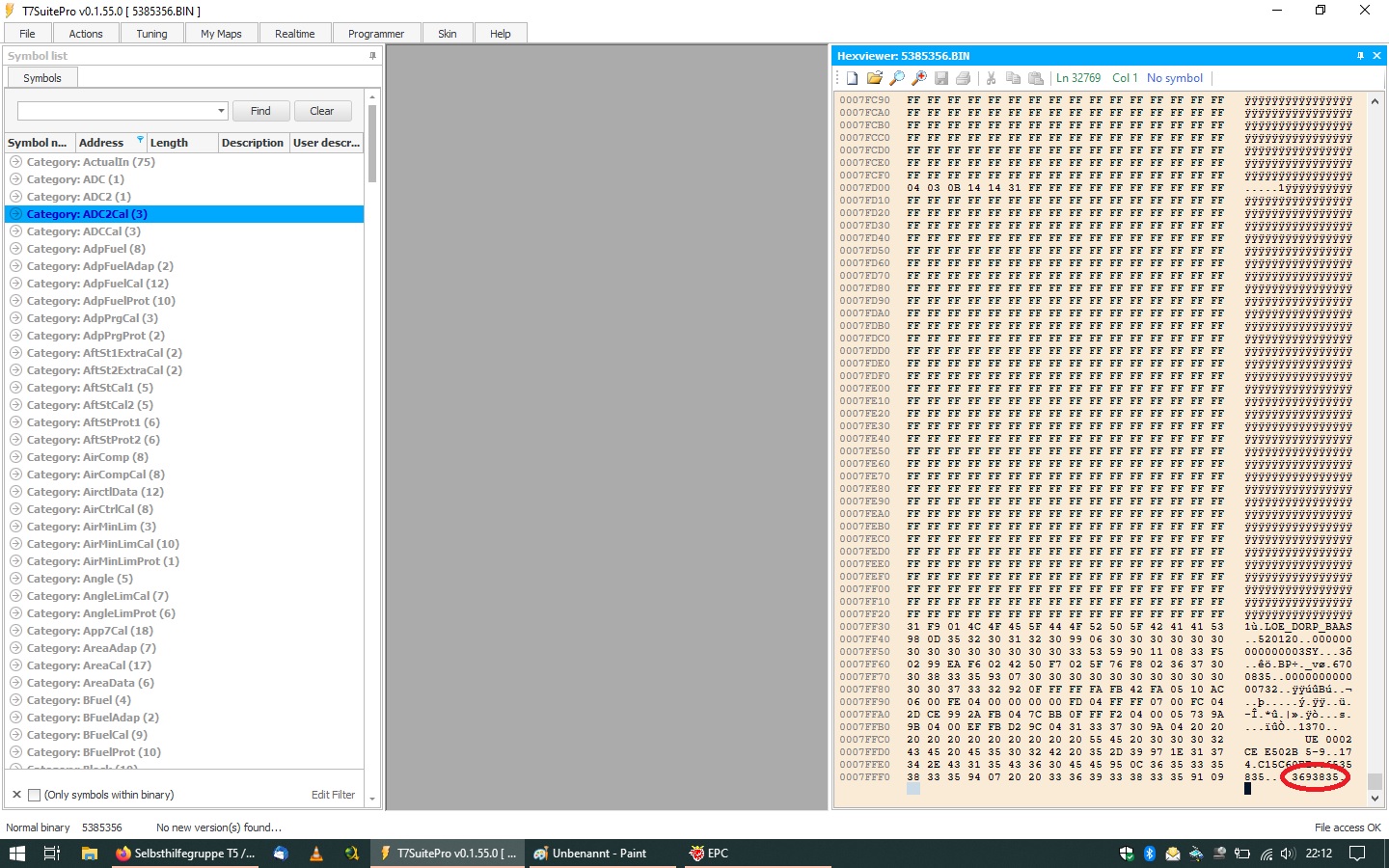Click the Address column filter icon
The height and width of the screenshot is (868, 1389).
point(140,140)
